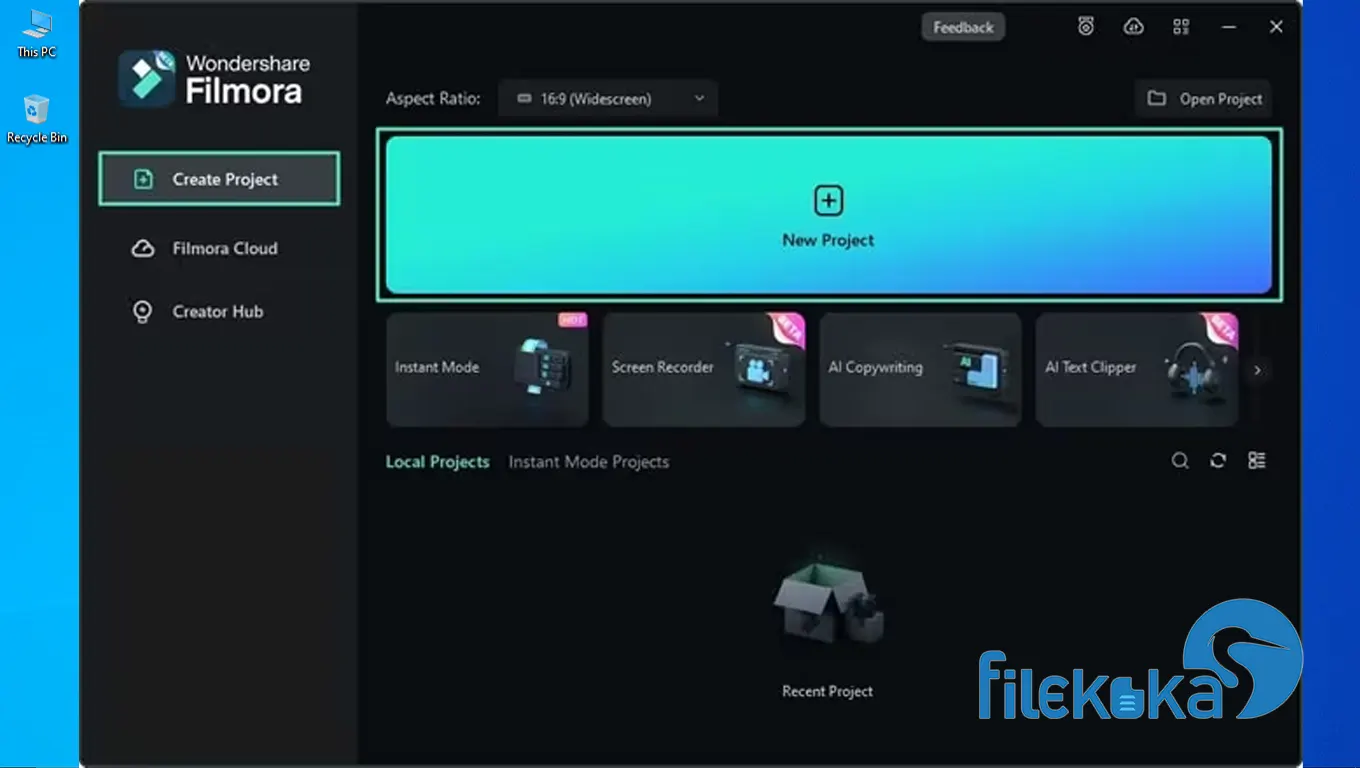Click the Feedback button
The image size is (1360, 768).
963,27
